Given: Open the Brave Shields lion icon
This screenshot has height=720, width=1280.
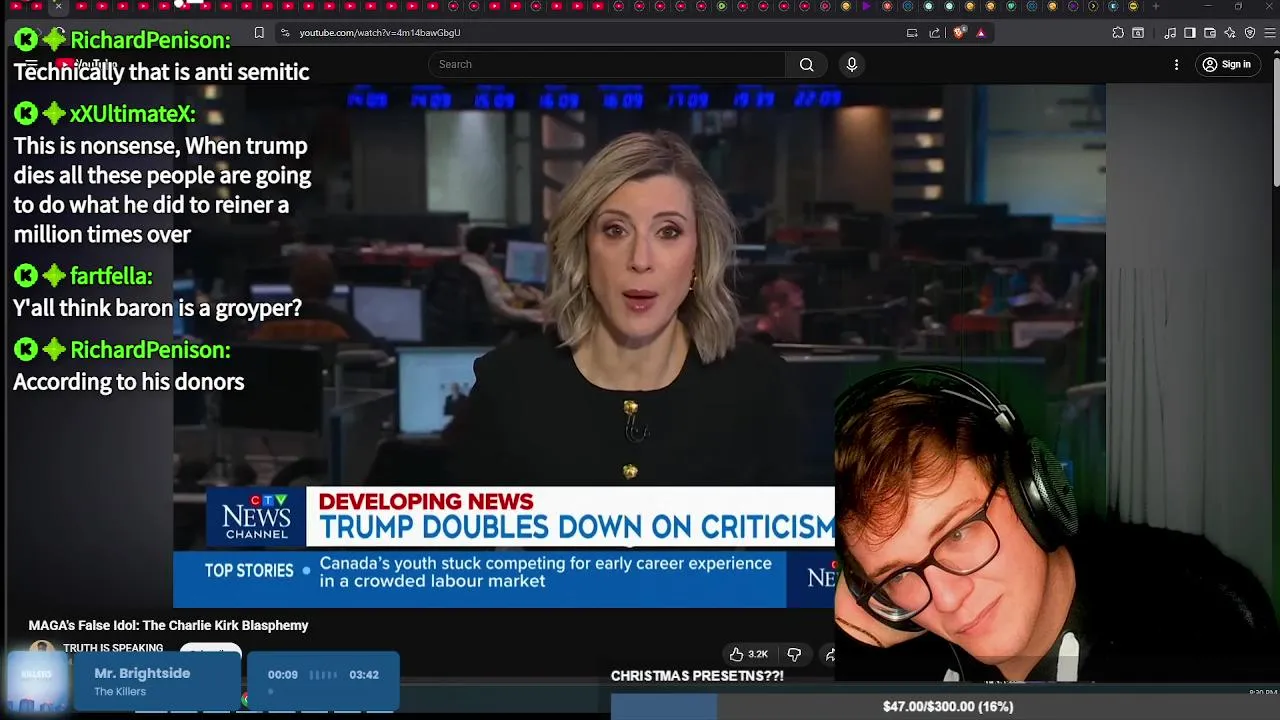Looking at the screenshot, I should (960, 33).
